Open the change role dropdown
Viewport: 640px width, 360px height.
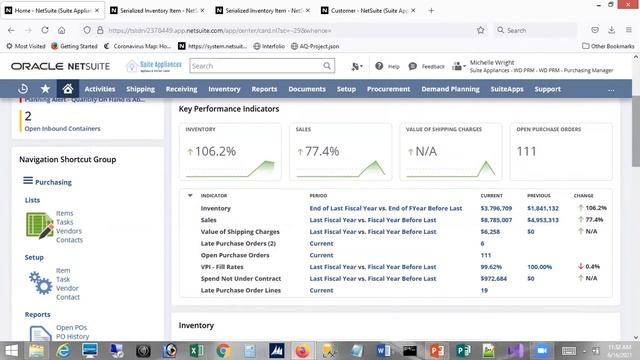459,66
